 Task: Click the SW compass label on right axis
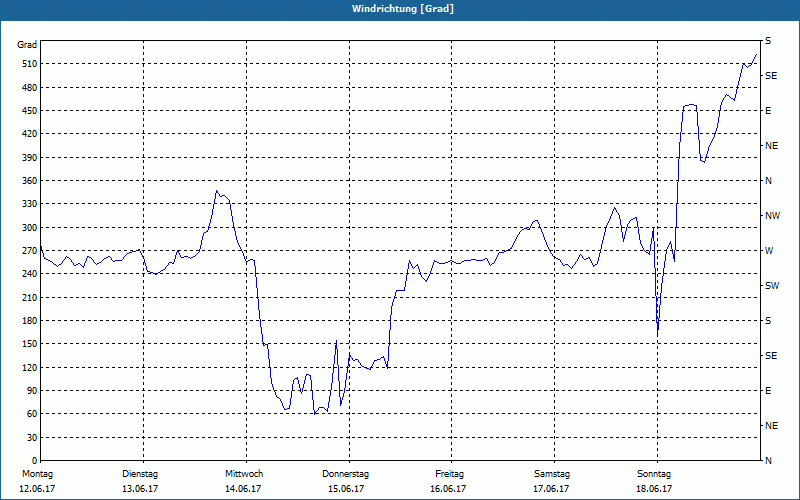[772, 286]
